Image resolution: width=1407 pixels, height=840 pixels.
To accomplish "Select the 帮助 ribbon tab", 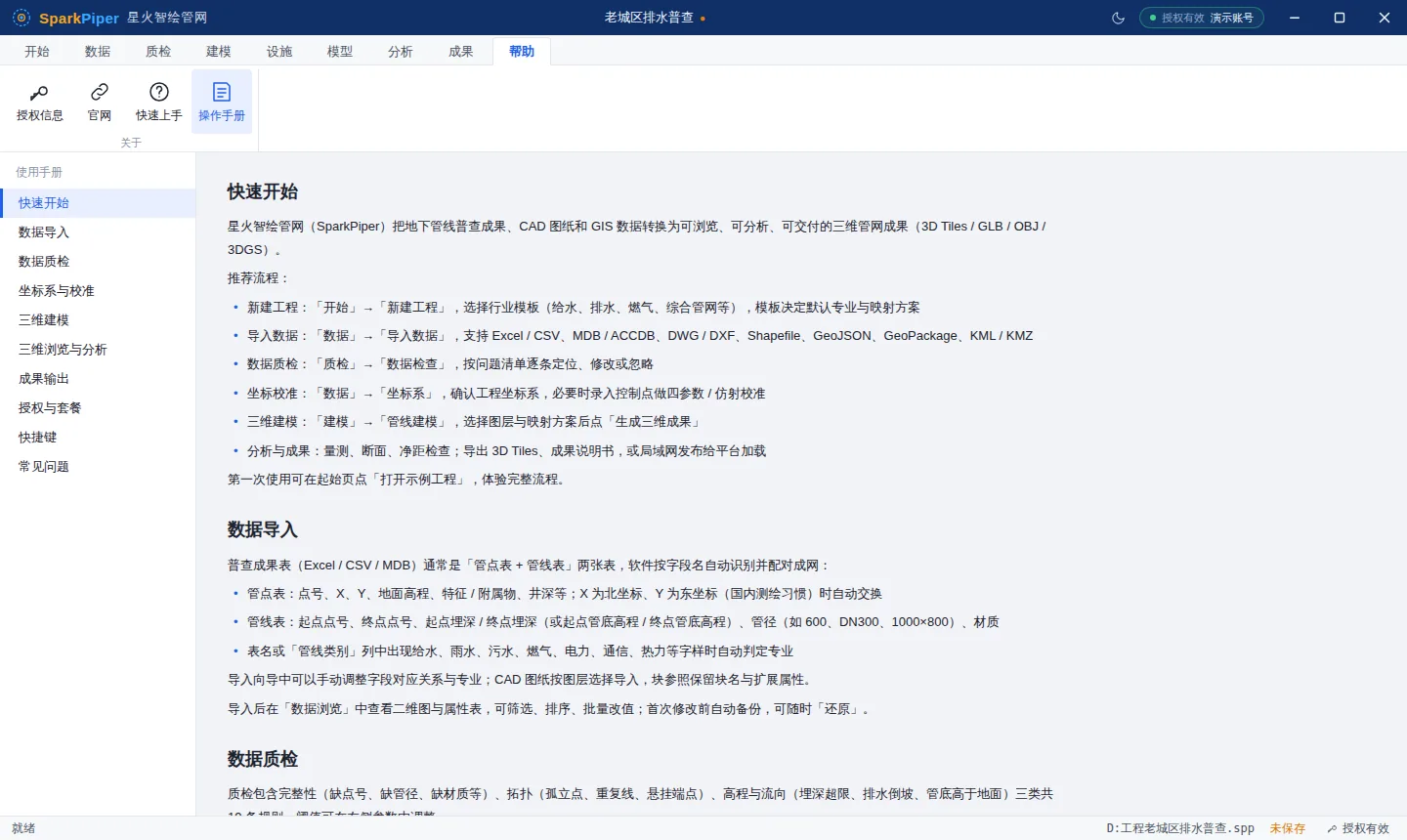I will 522,52.
